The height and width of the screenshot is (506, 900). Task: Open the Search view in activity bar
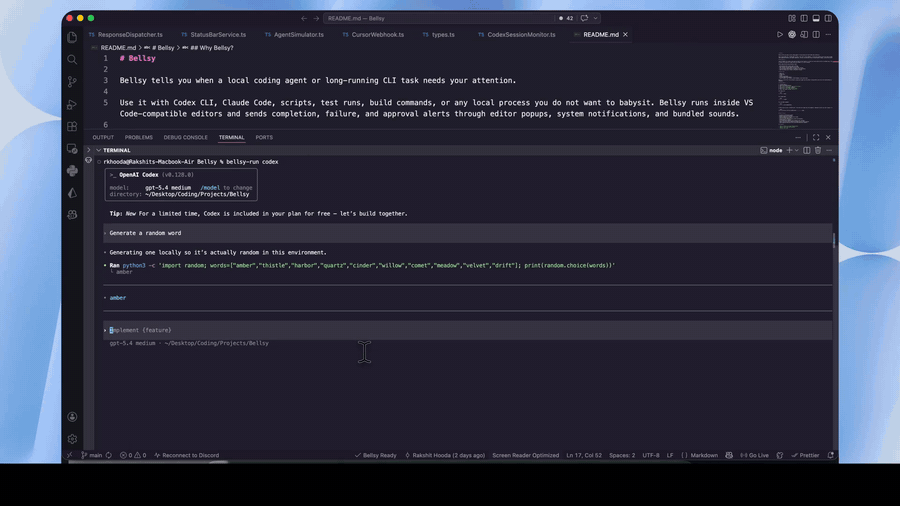[72, 60]
